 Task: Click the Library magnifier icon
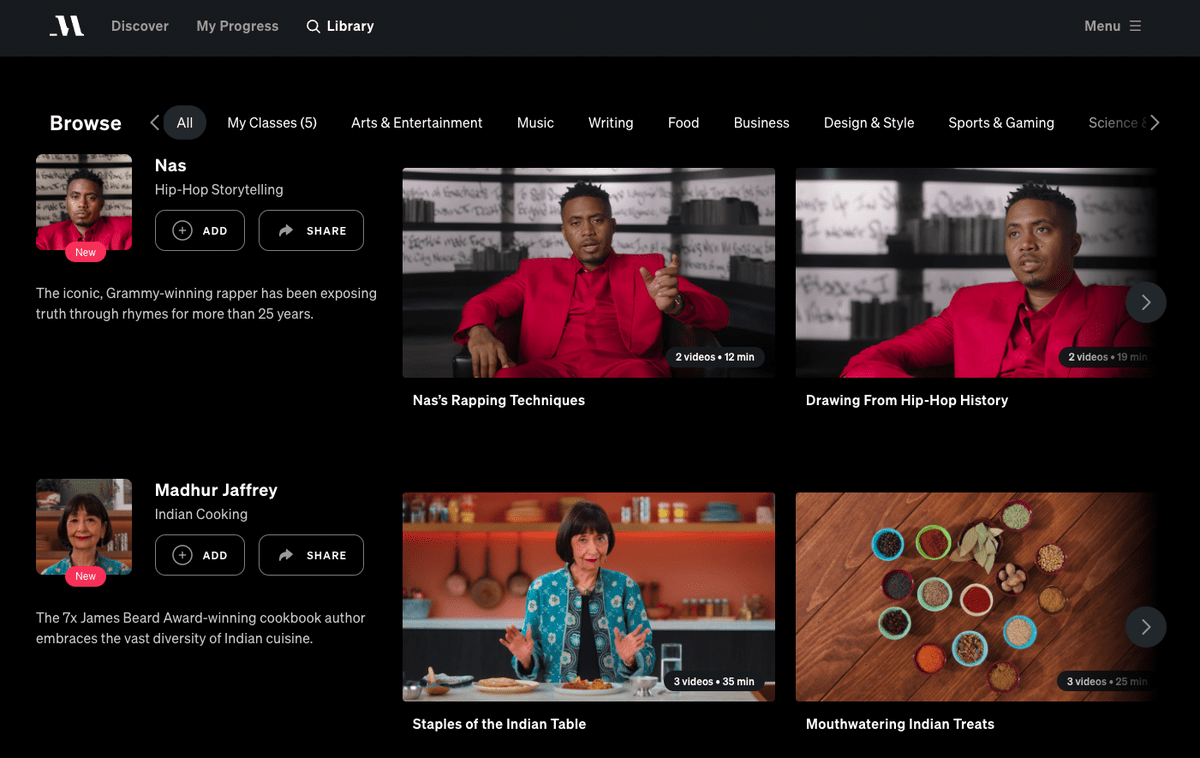coord(314,26)
